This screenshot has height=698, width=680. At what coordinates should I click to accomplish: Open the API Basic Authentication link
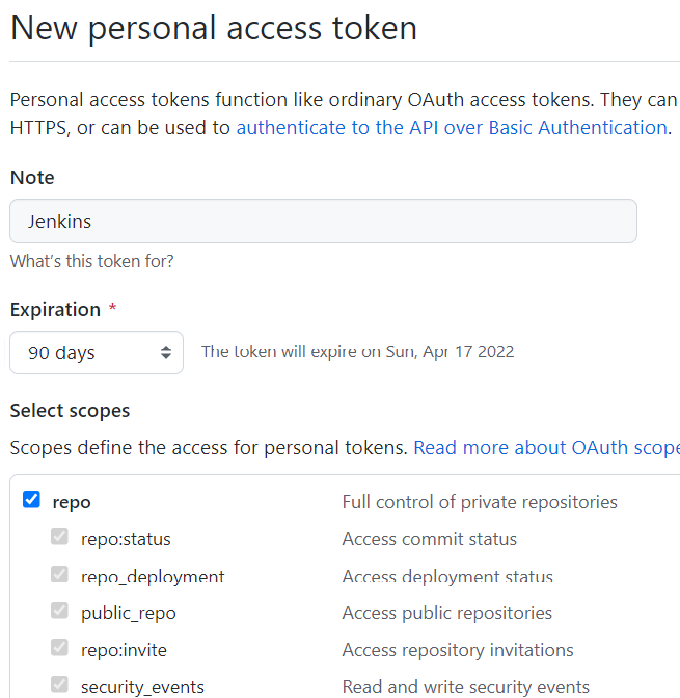coord(452,128)
